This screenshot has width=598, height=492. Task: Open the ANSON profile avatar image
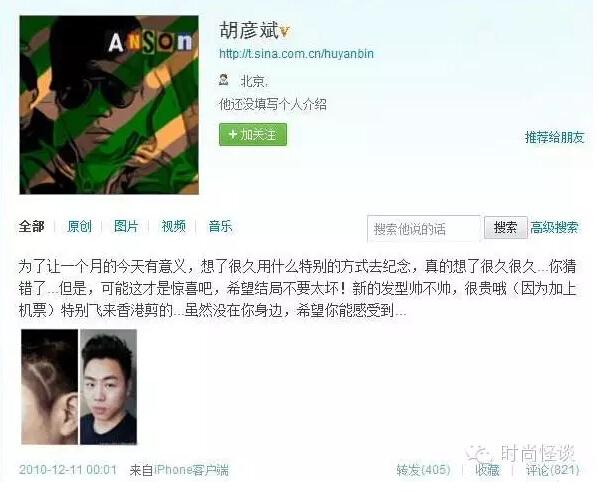tap(109, 105)
